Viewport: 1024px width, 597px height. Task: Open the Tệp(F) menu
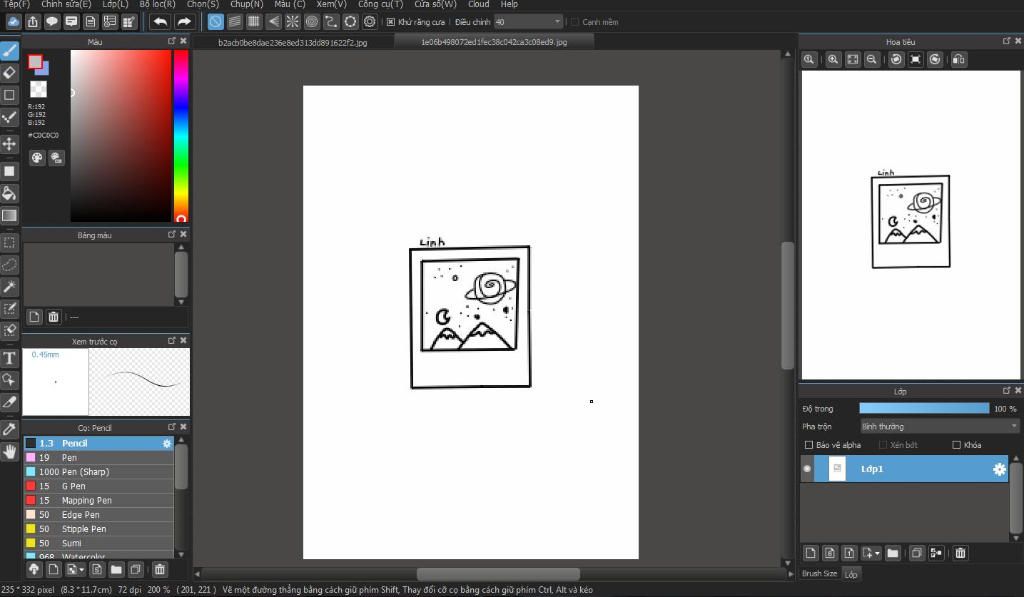16,4
